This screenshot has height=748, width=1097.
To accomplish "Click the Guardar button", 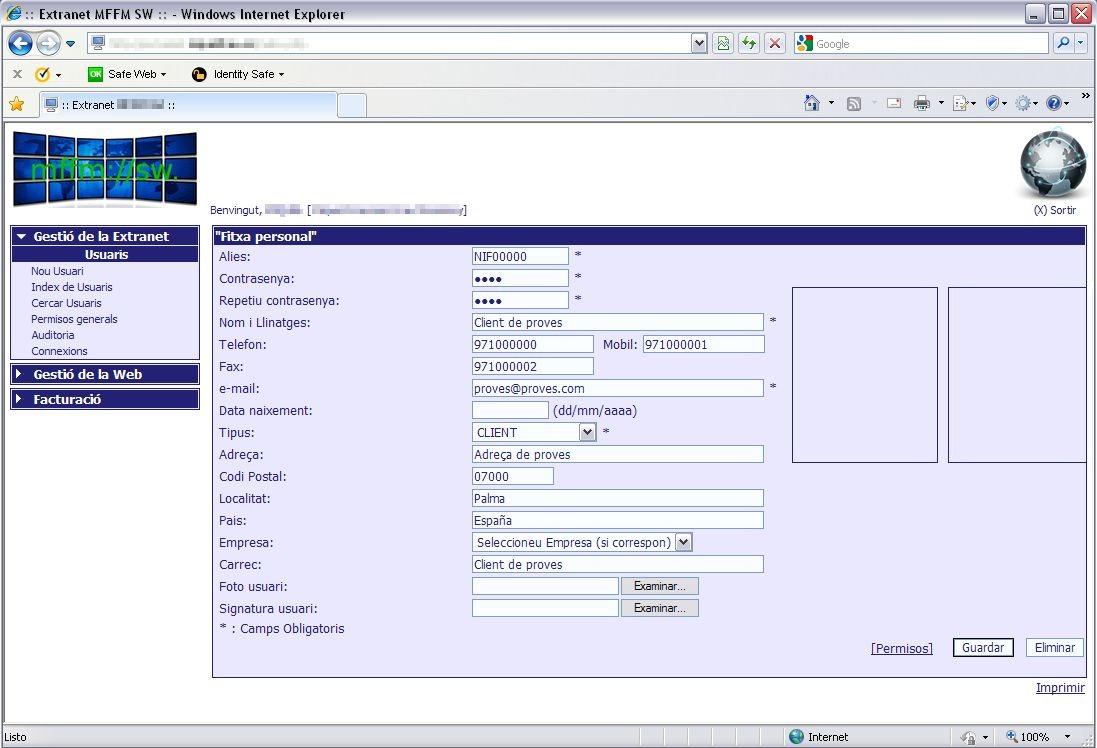I will pos(982,648).
